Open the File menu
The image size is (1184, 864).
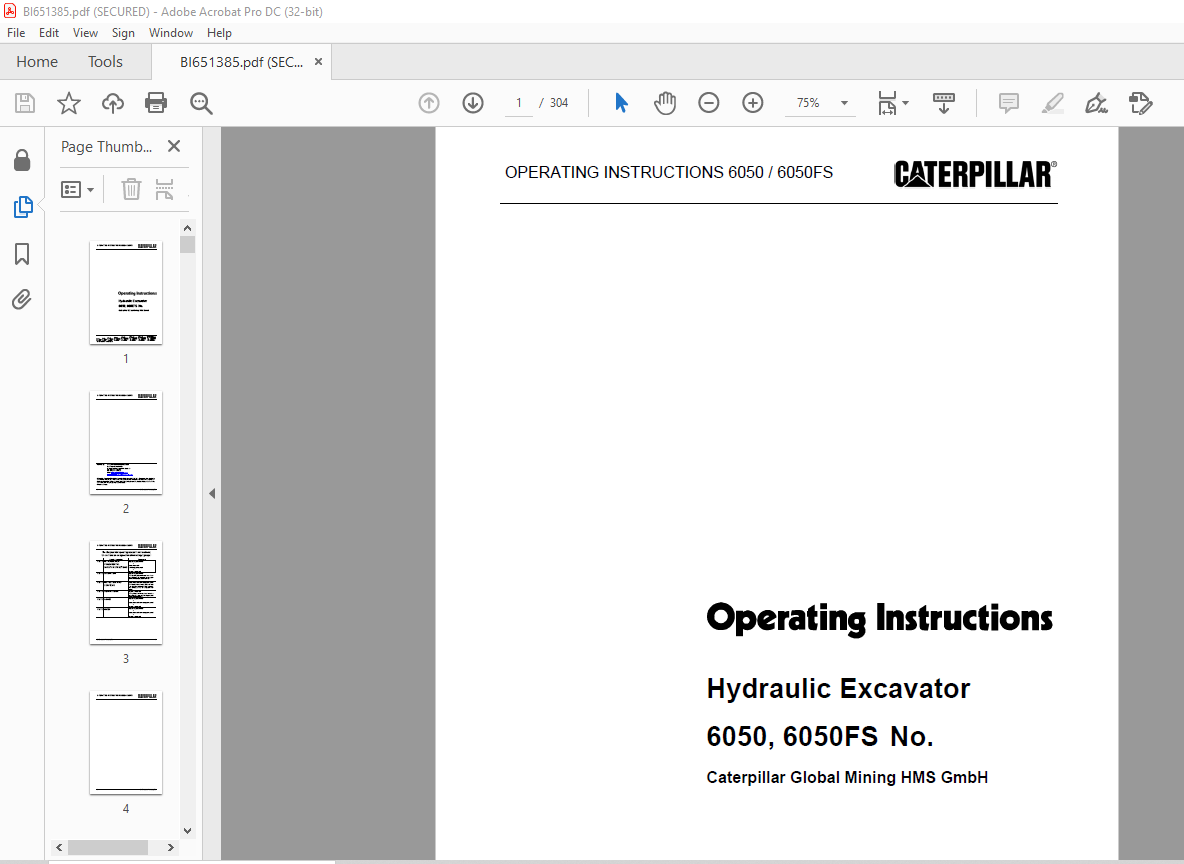[16, 32]
